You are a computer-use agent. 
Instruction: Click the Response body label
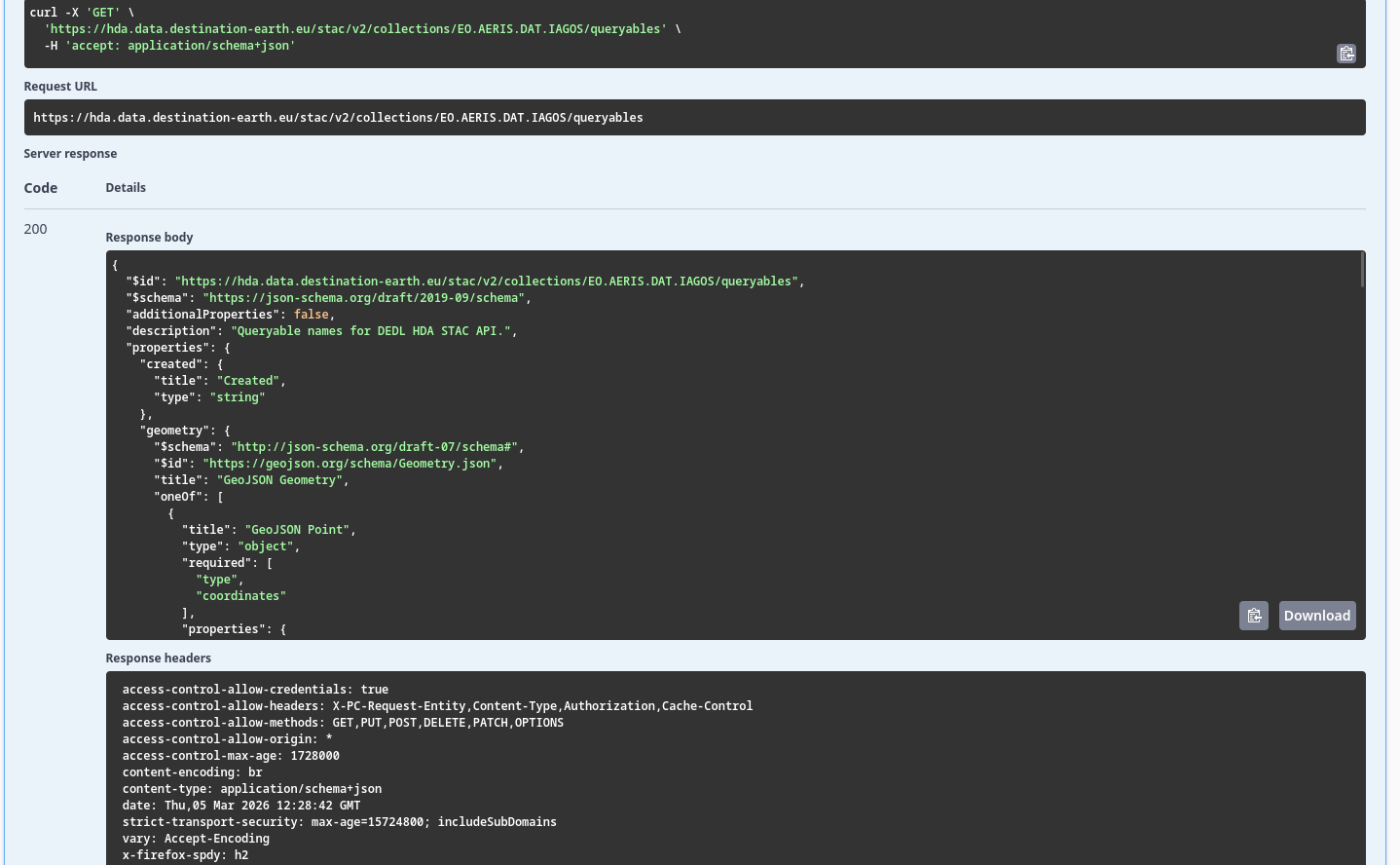pos(149,237)
